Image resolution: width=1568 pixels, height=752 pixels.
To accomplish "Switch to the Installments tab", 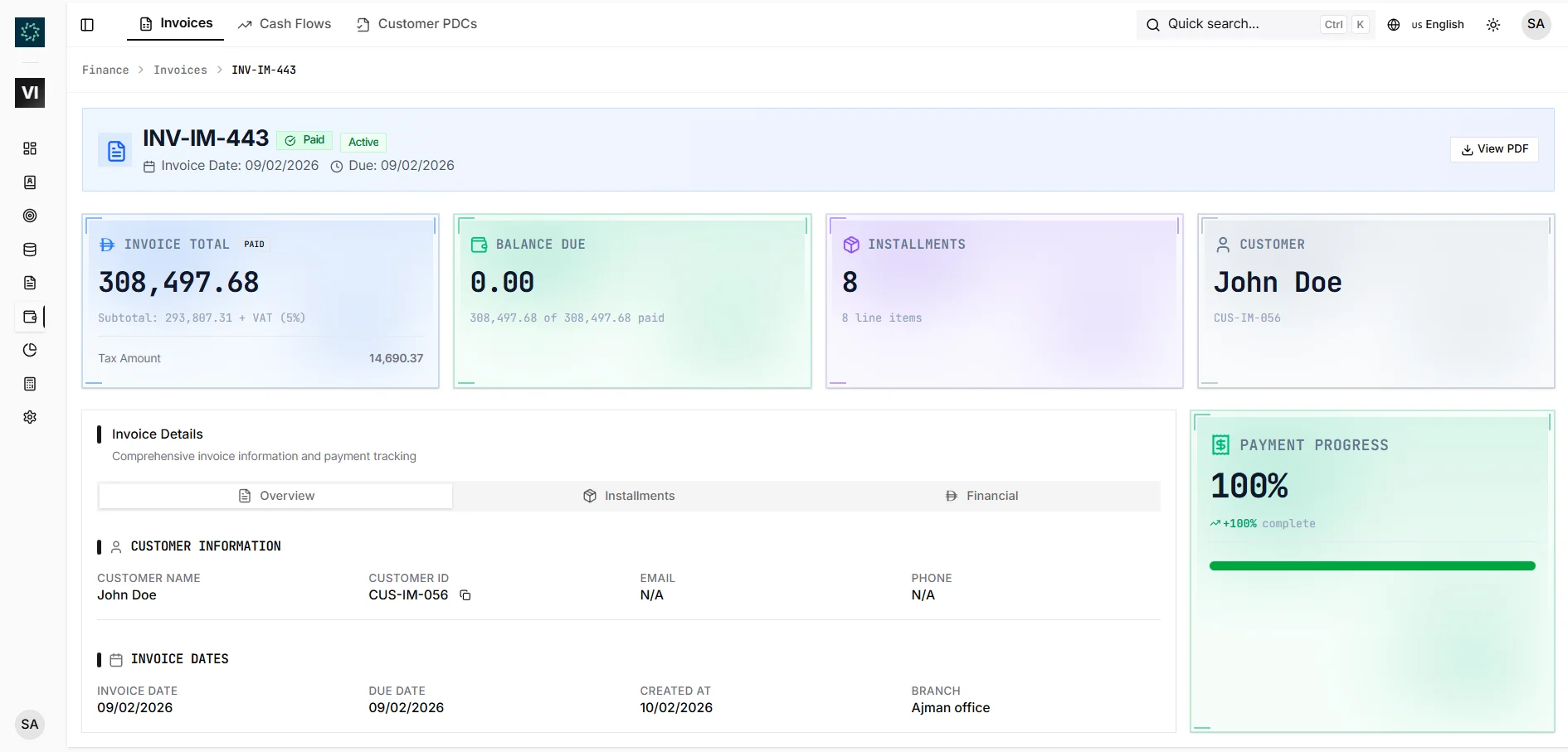I will click(629, 496).
